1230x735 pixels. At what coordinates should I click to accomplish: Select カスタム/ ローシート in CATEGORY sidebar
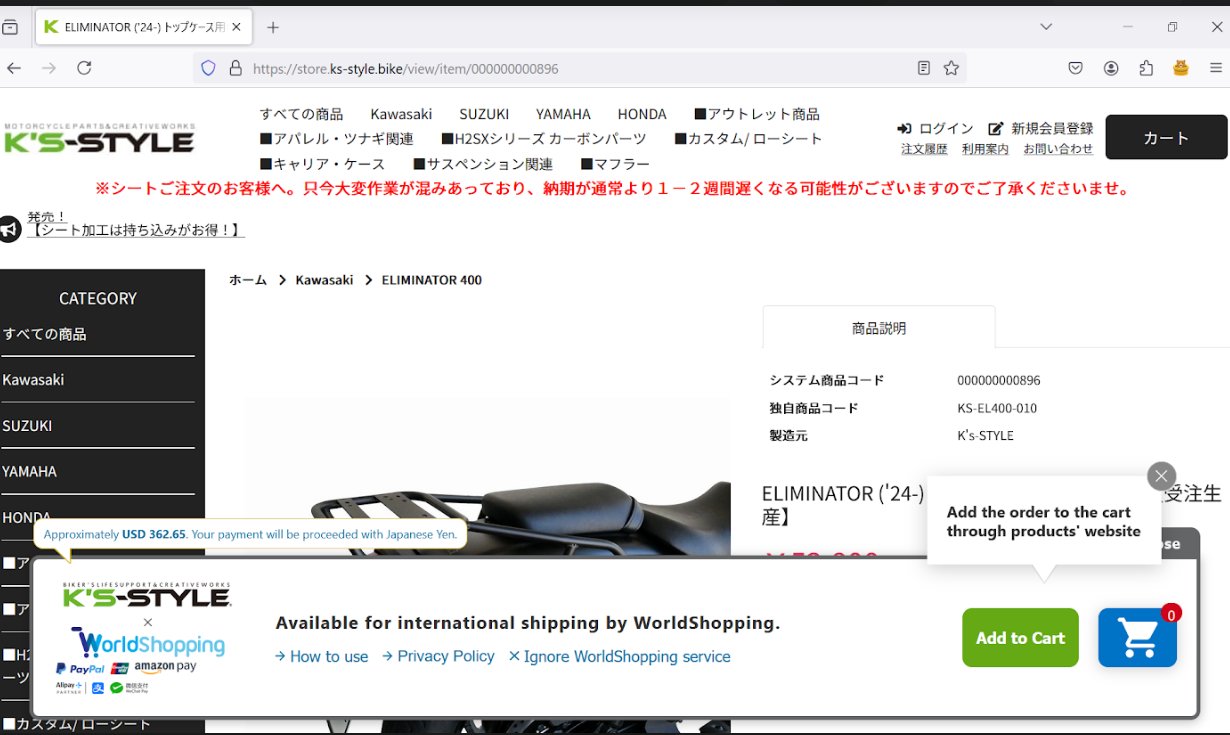[x=77, y=724]
